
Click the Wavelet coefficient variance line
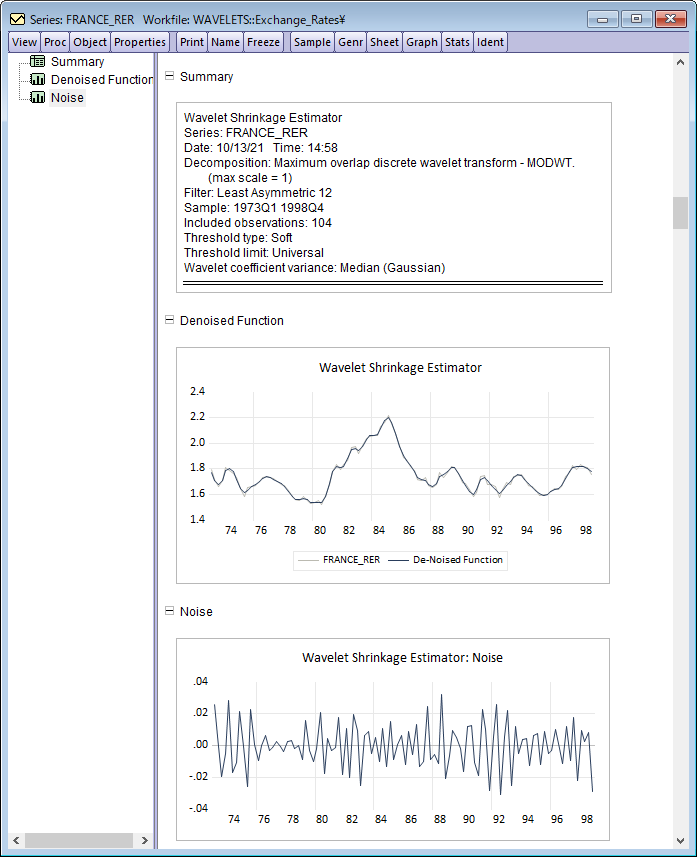point(314,268)
